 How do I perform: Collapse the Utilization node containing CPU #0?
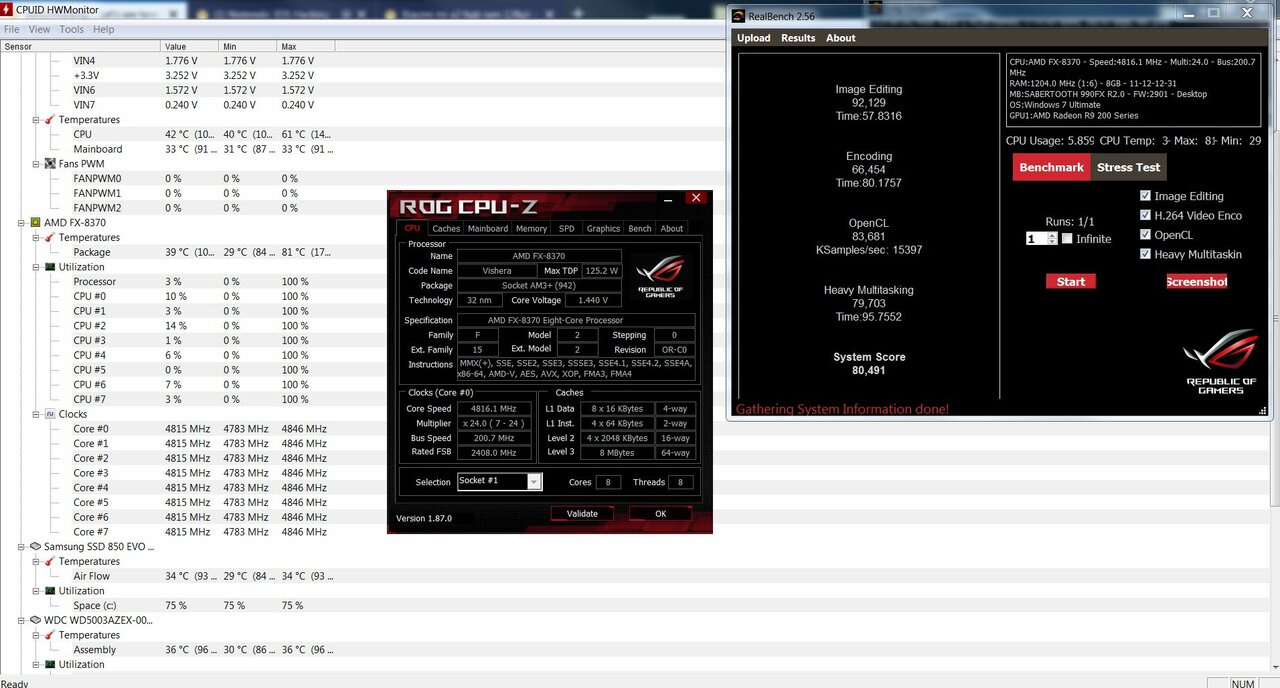[36, 267]
